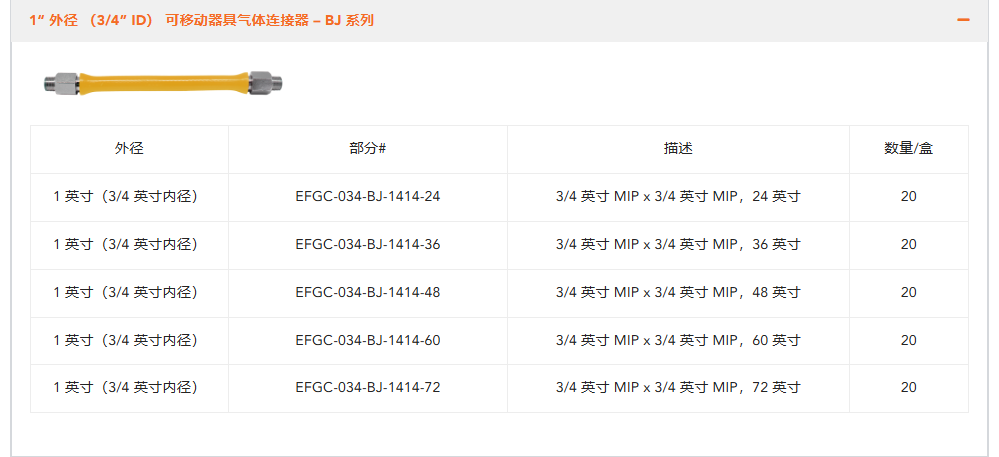999x457 pixels.
Task: Collapse section with the minus icon
Action: click(963, 20)
